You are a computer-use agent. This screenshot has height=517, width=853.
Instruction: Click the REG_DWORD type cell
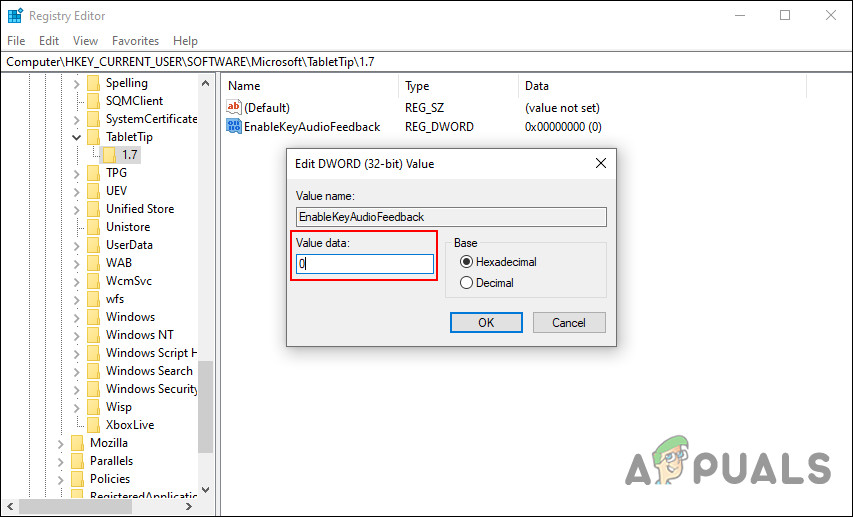[439, 127]
